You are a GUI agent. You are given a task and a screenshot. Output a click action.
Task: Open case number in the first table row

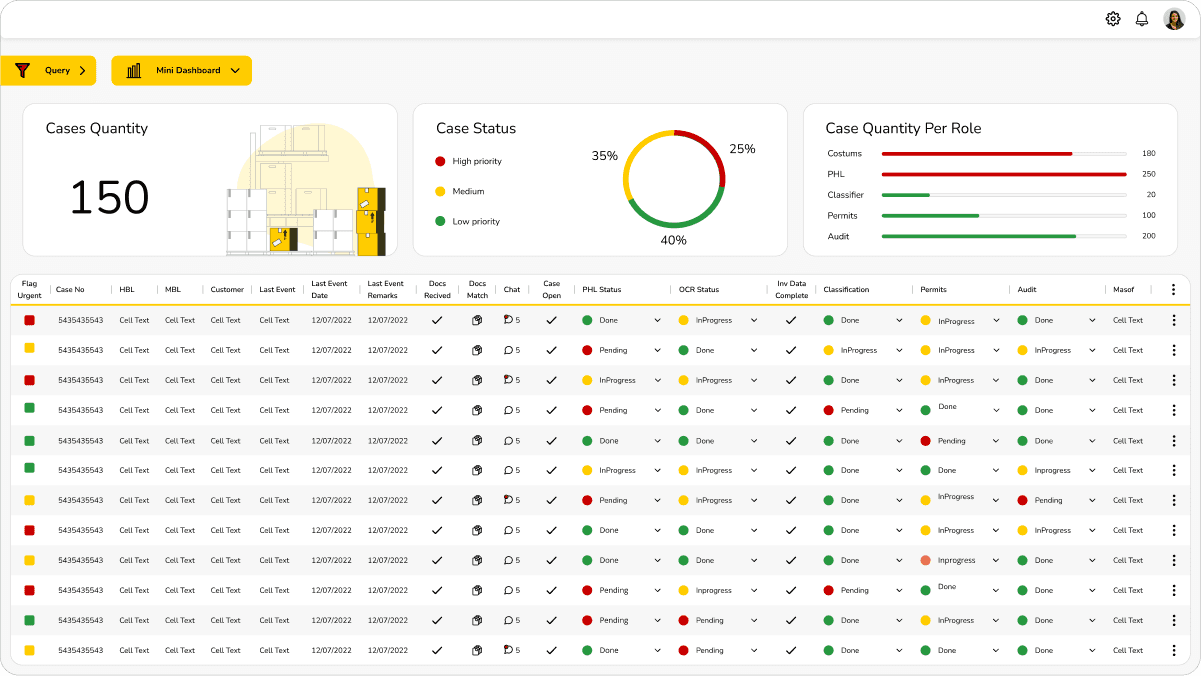80,320
